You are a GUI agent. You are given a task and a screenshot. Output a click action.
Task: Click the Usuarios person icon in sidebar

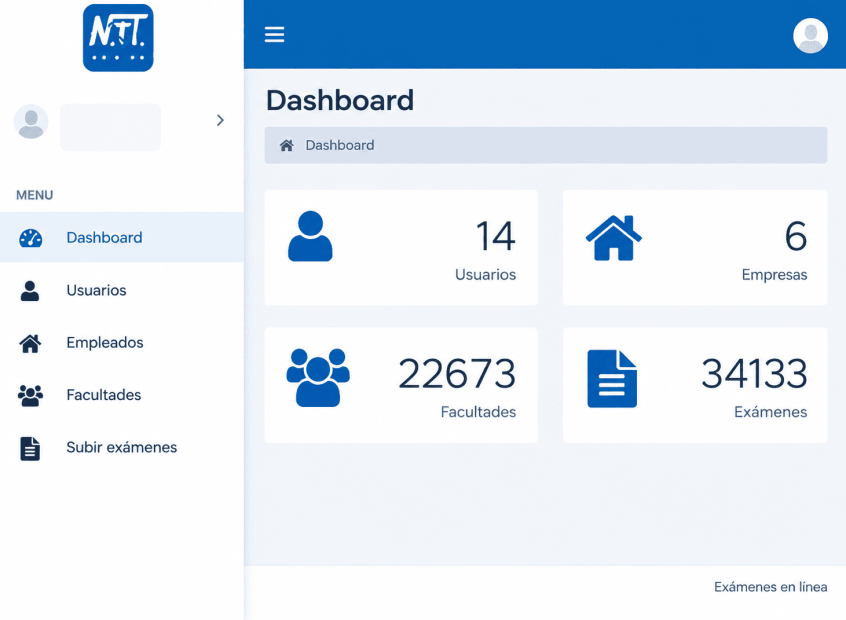[30, 291]
